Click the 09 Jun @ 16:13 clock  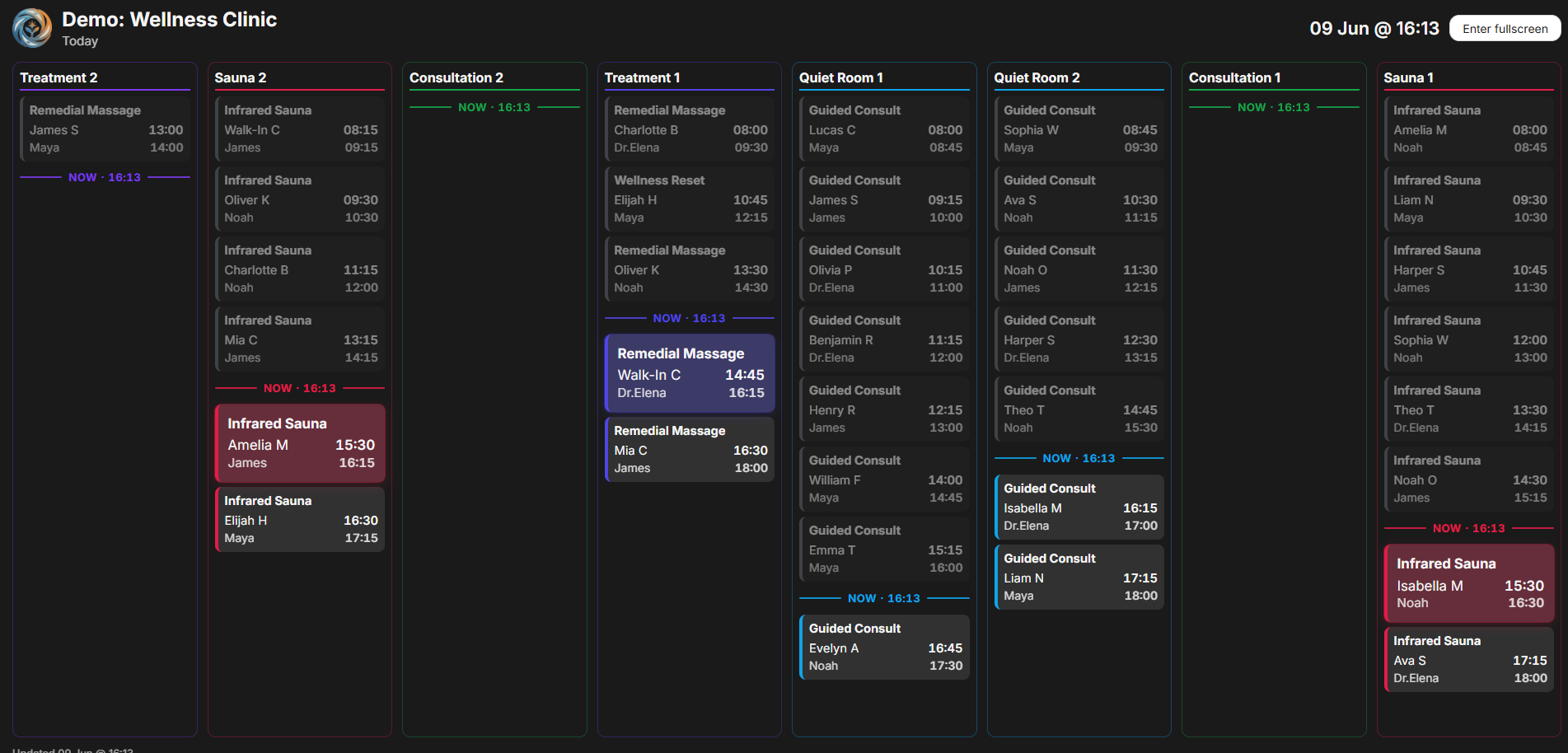click(x=1374, y=28)
